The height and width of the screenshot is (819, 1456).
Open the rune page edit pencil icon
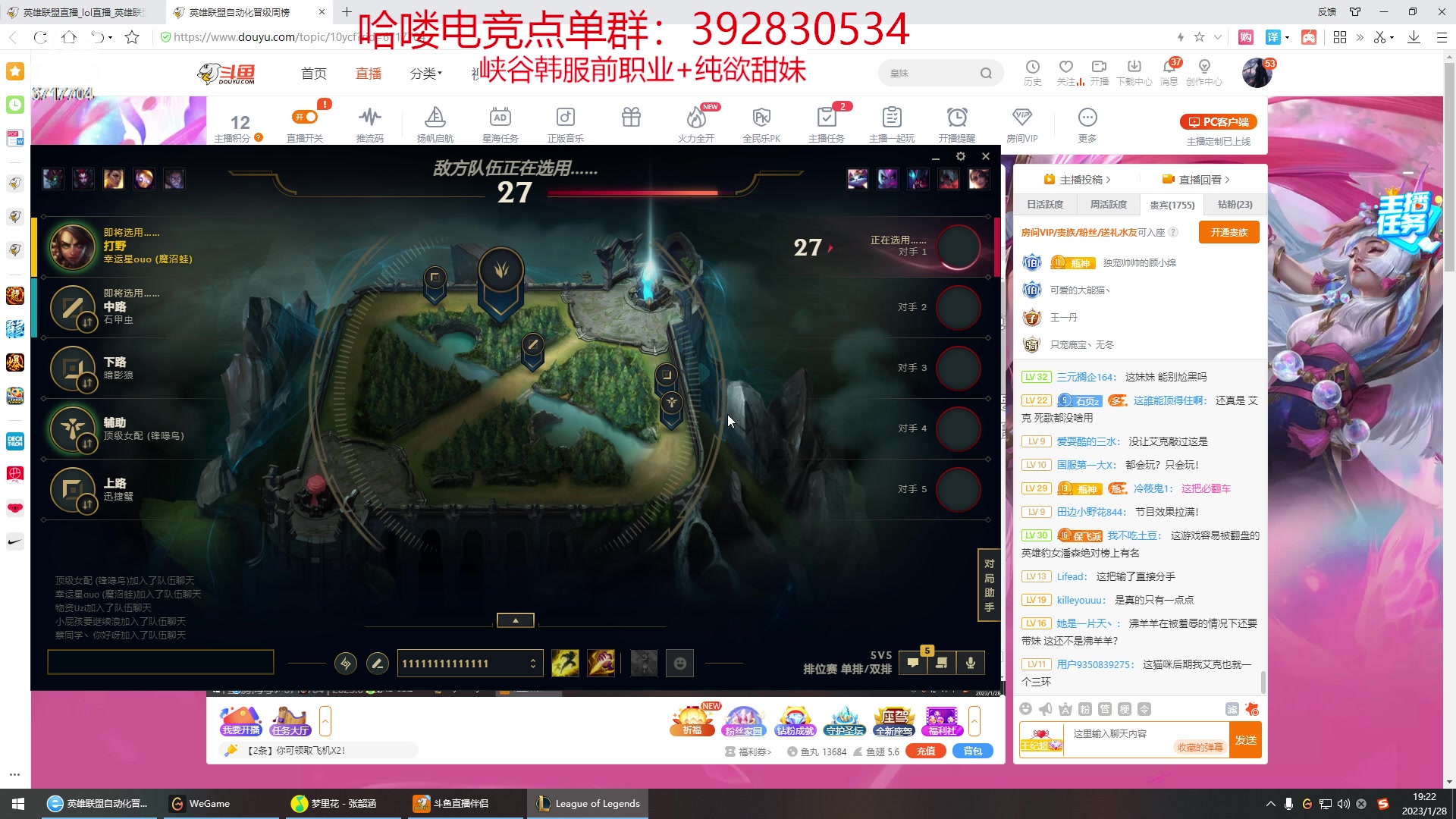377,664
